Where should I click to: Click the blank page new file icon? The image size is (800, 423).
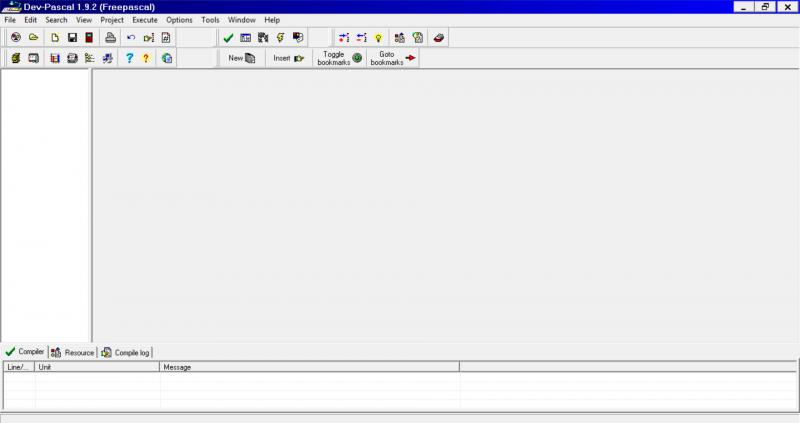point(55,38)
